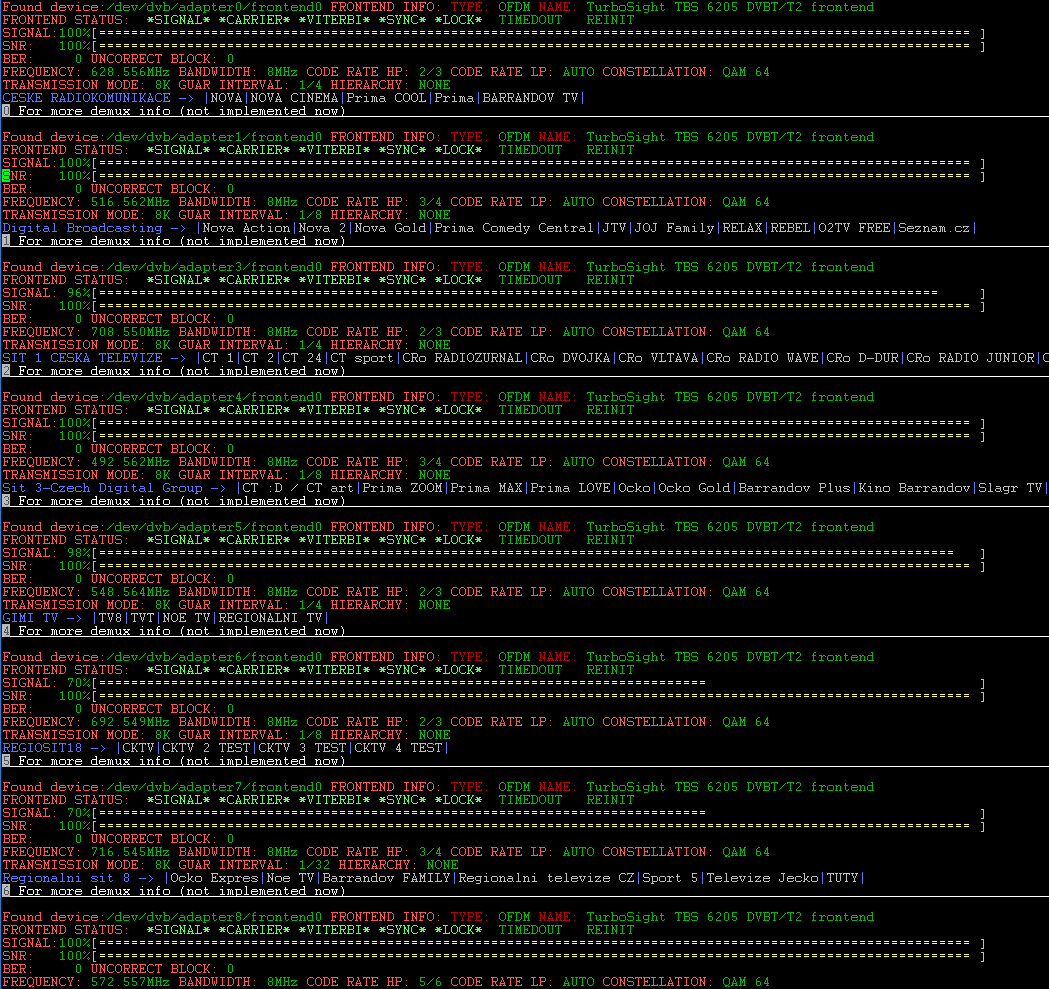
Task: Click the /dev/dvb/adapter1/frontend0 device path
Action: [x=214, y=137]
